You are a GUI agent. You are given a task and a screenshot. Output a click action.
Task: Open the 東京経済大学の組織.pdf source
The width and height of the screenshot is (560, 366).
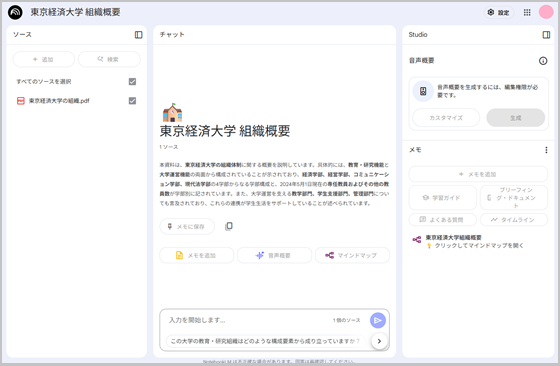59,101
